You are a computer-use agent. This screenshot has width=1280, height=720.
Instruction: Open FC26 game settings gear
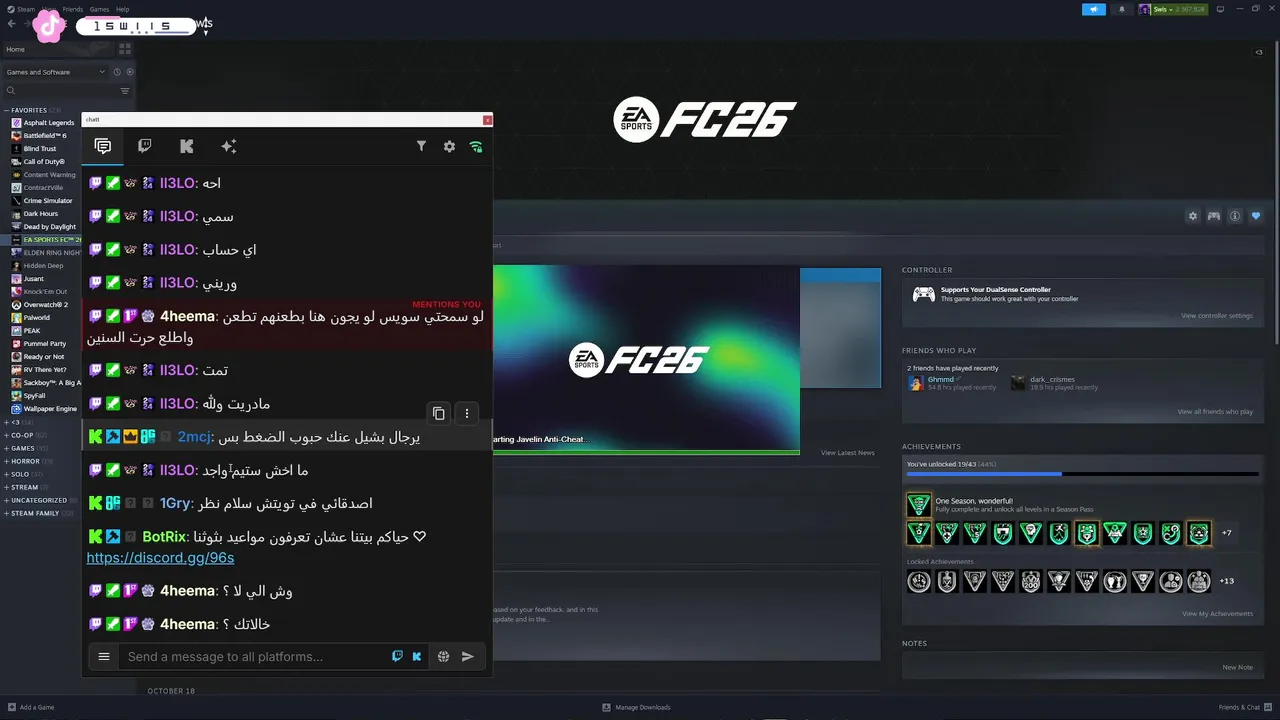[x=1192, y=216]
